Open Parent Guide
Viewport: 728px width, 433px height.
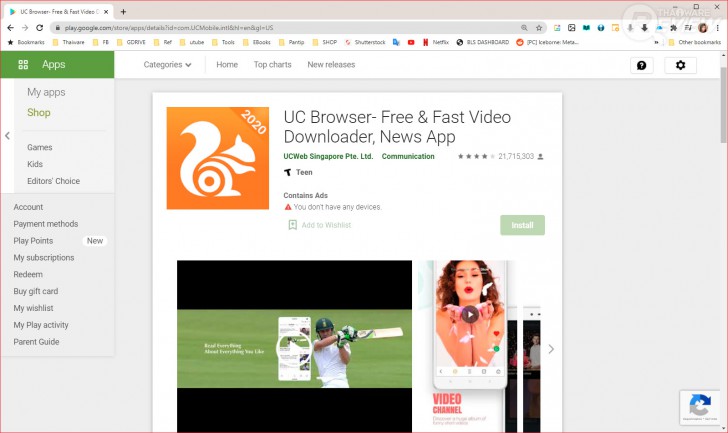pos(36,342)
